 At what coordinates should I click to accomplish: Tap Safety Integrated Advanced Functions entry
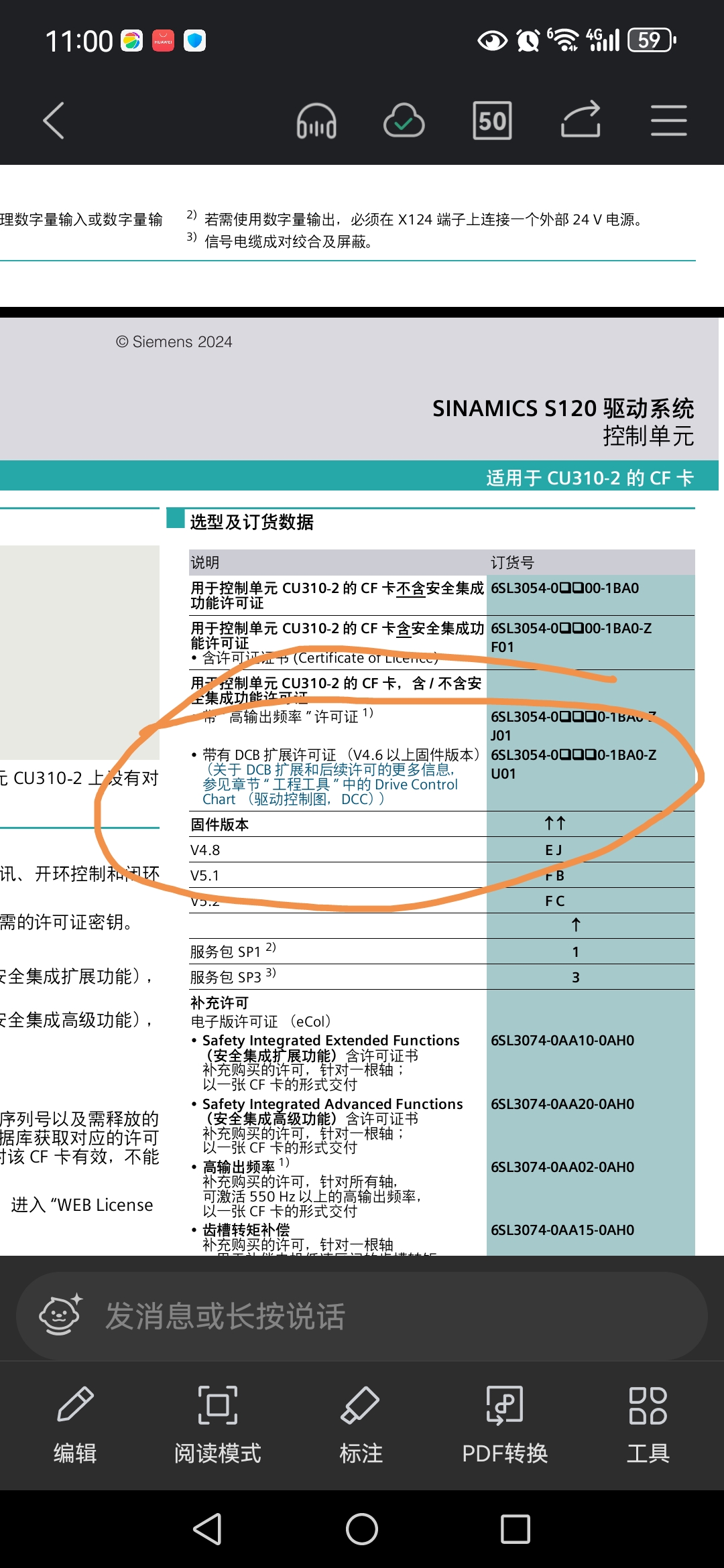(333, 1125)
